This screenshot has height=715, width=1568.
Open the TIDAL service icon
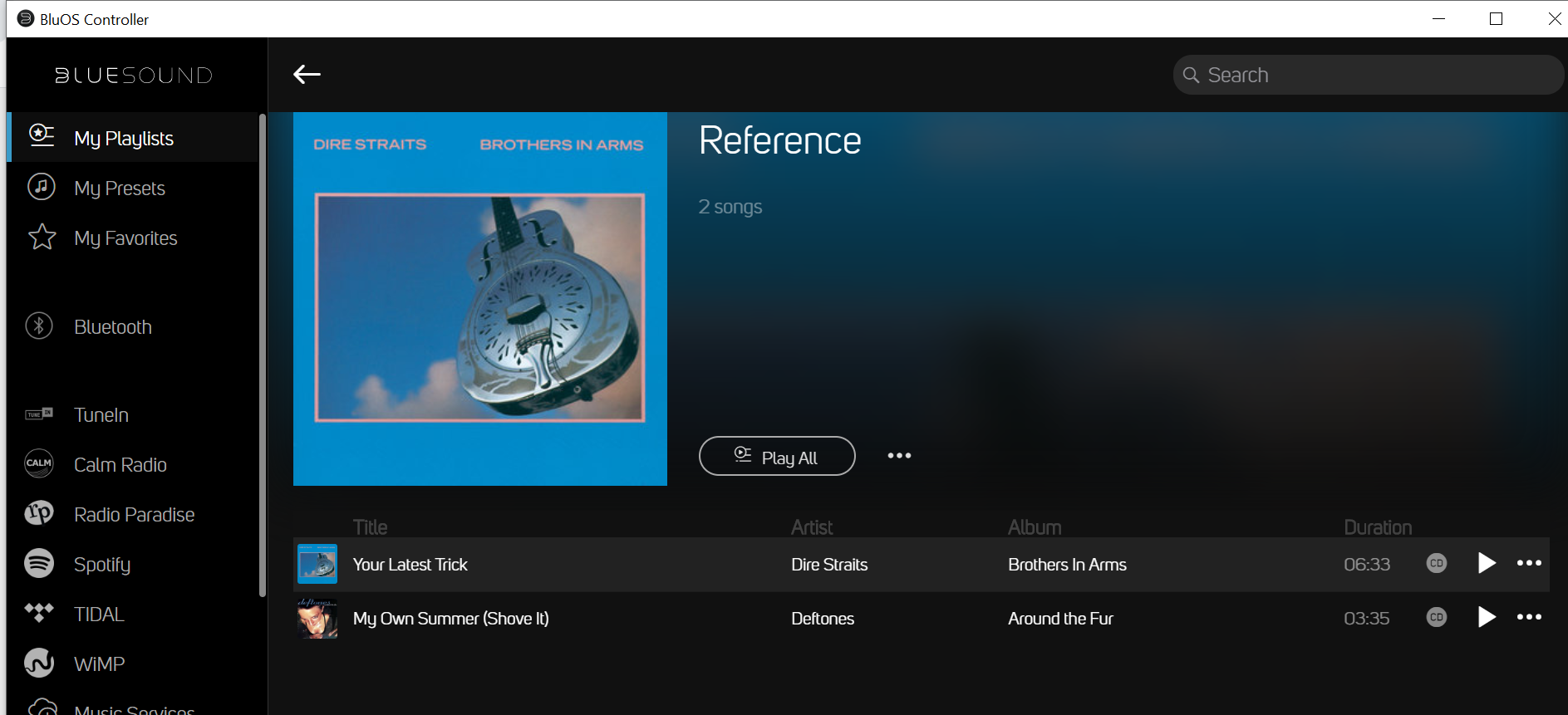[39, 614]
